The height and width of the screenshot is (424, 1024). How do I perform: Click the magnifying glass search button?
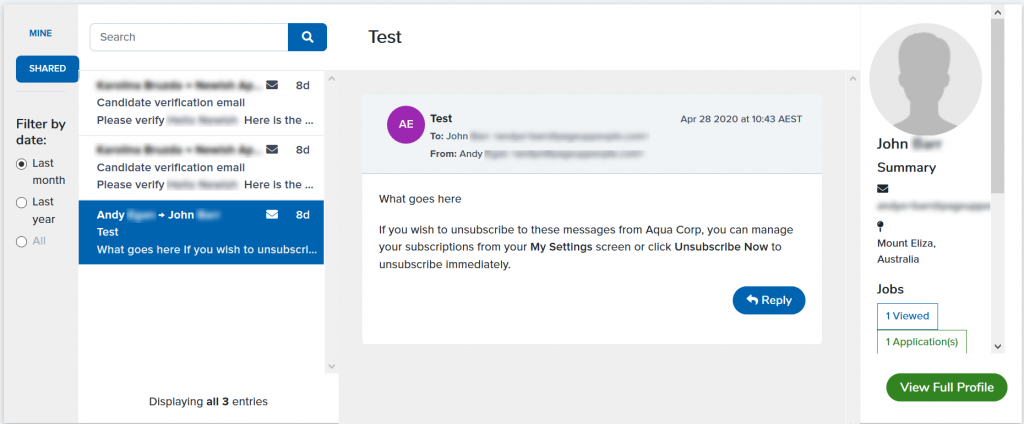307,37
